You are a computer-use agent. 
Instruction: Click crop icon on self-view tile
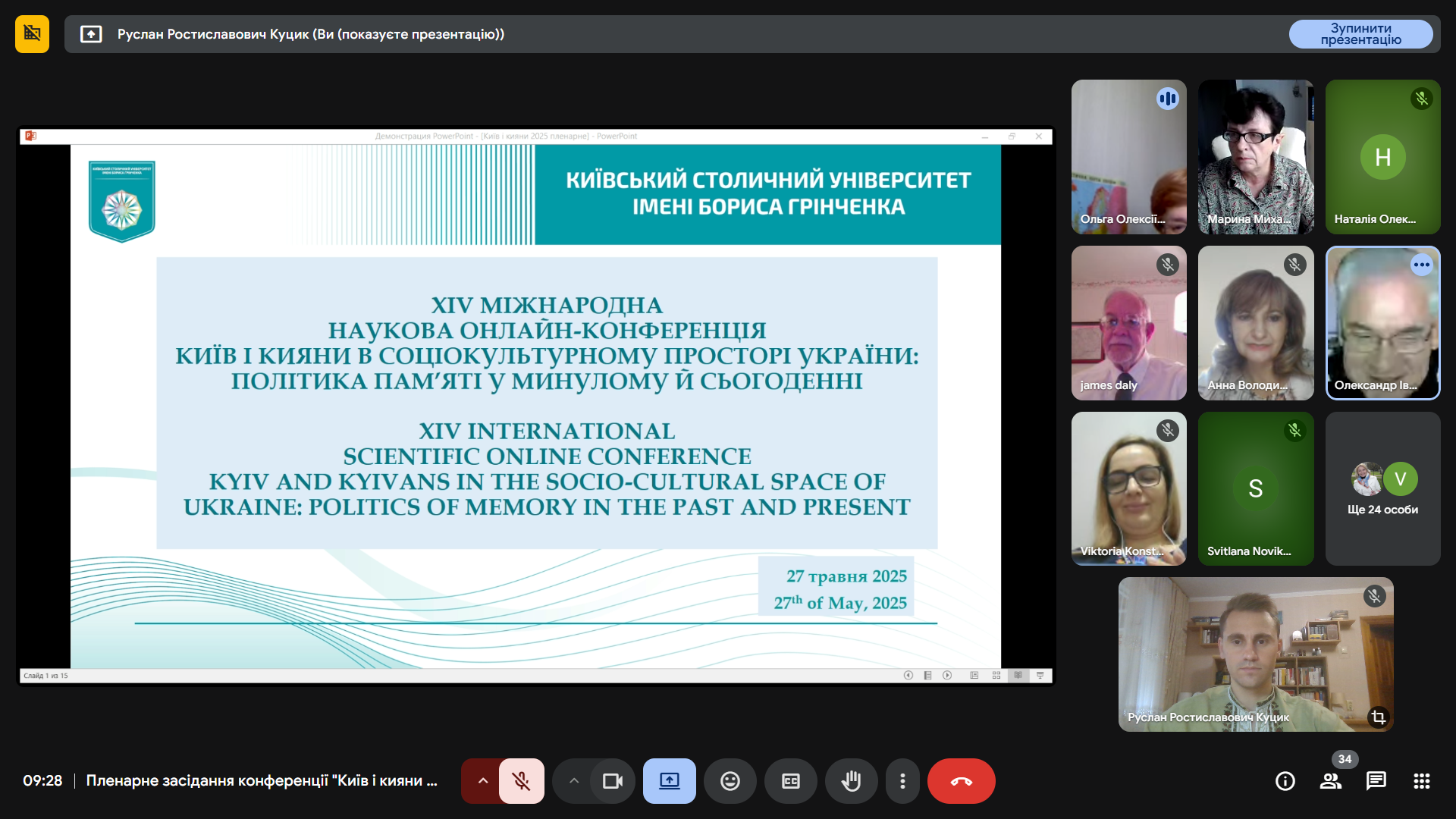(1378, 717)
